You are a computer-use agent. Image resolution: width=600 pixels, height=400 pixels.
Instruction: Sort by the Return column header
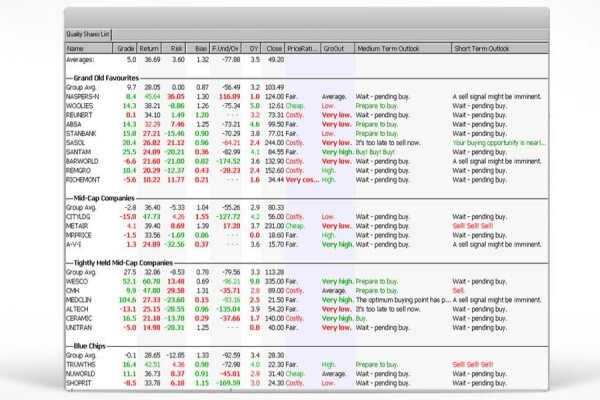[x=149, y=49]
